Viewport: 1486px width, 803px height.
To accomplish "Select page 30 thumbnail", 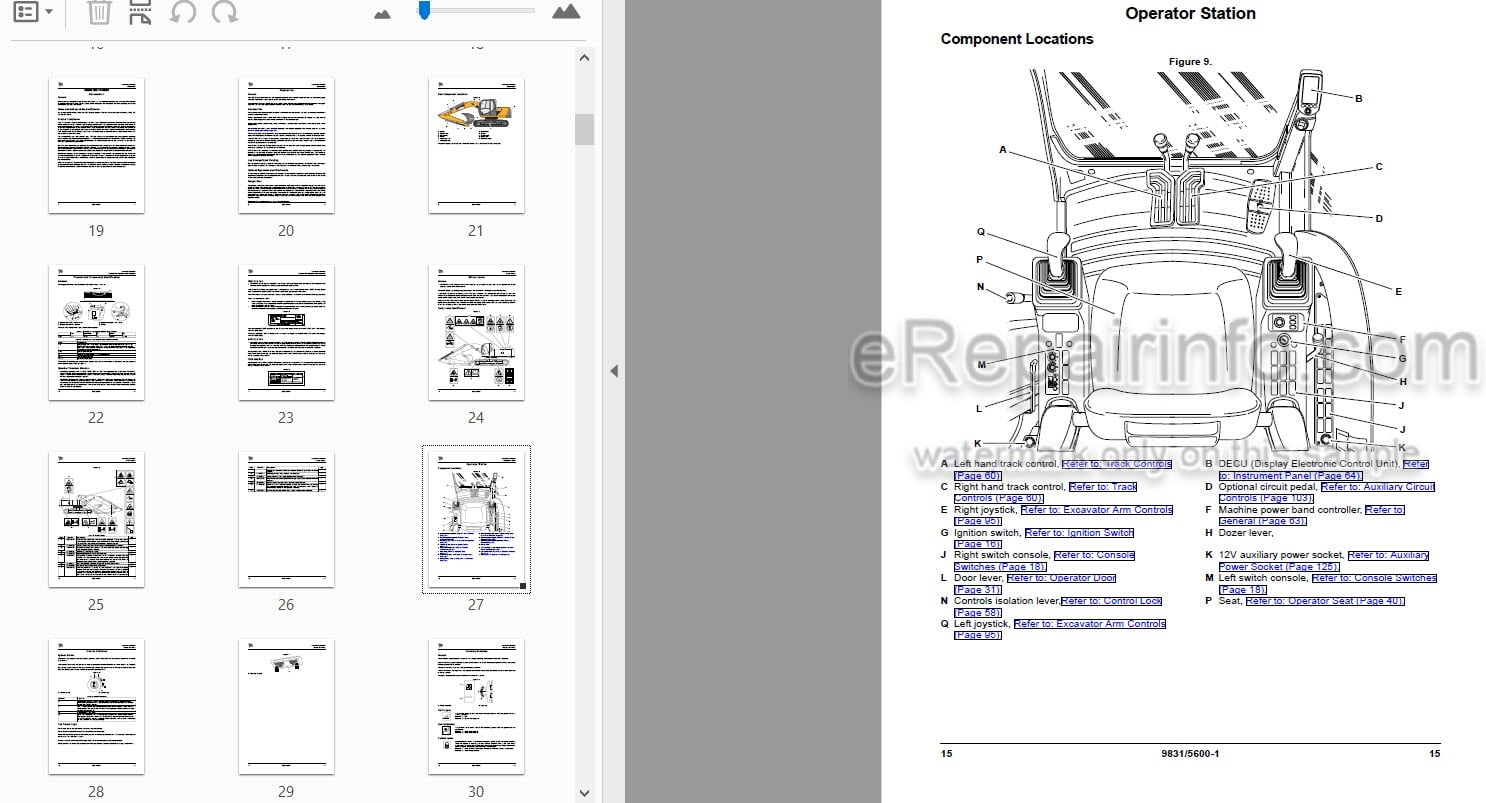I will (476, 707).
